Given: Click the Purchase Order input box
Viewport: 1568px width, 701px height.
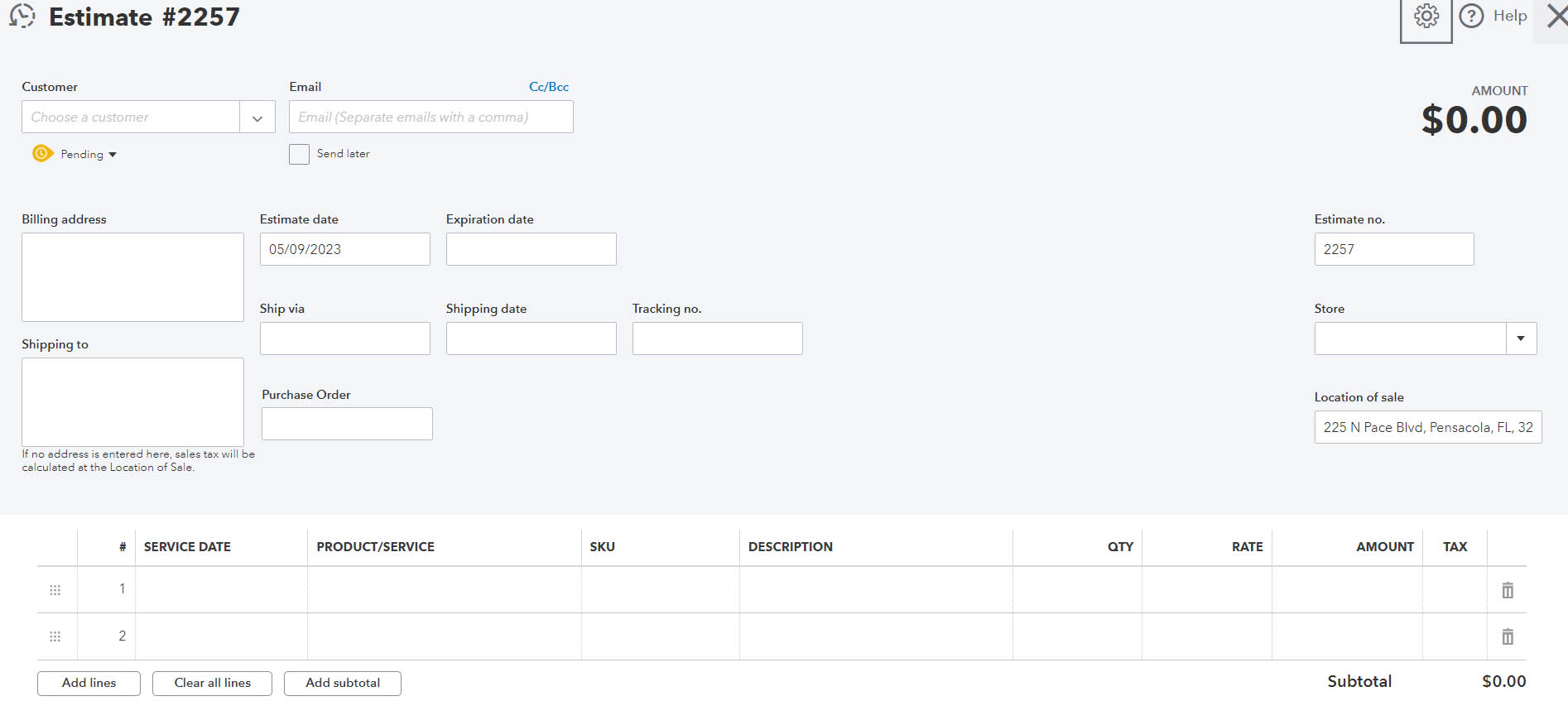Looking at the screenshot, I should point(347,424).
